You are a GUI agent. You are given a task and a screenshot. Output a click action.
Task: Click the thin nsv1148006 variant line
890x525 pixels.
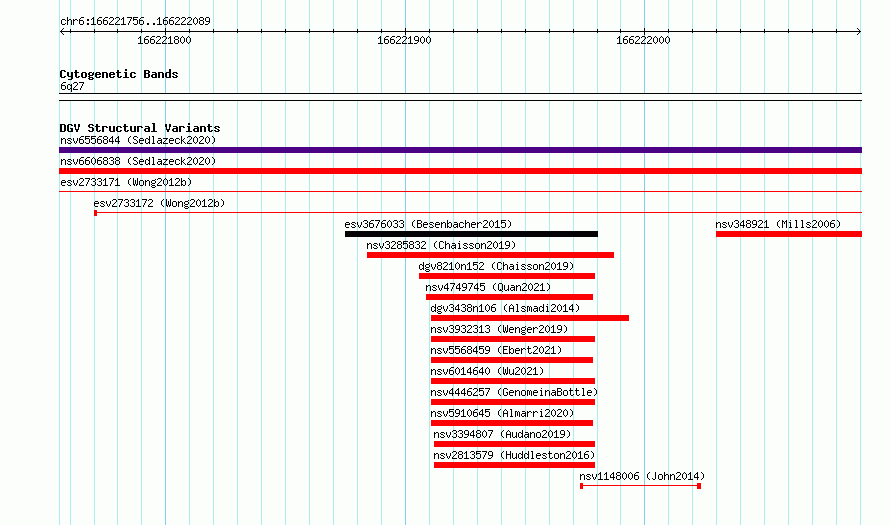pos(640,486)
